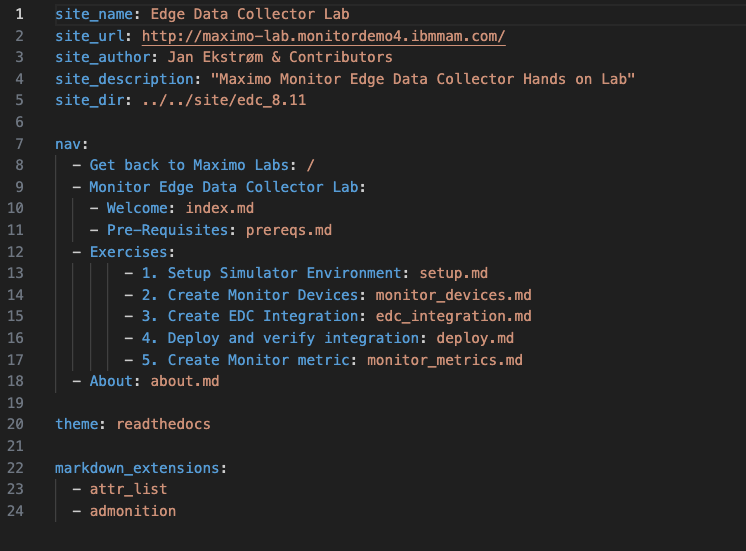Viewport: 746px width, 551px height.
Task: Click the 'Pre-Requisites' nav key
Action: (x=167, y=230)
